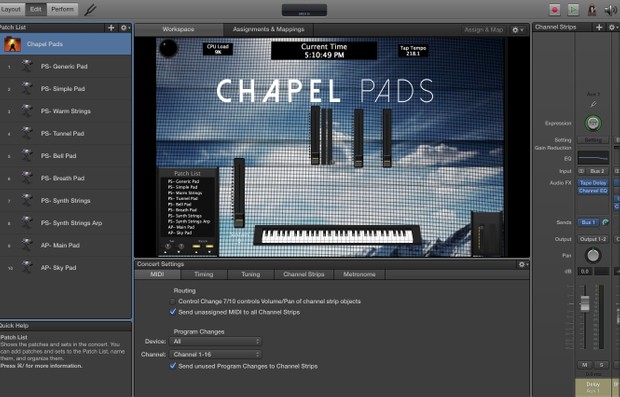Switch to Layout mode
Screen dimensions: 620x397
tap(11, 9)
